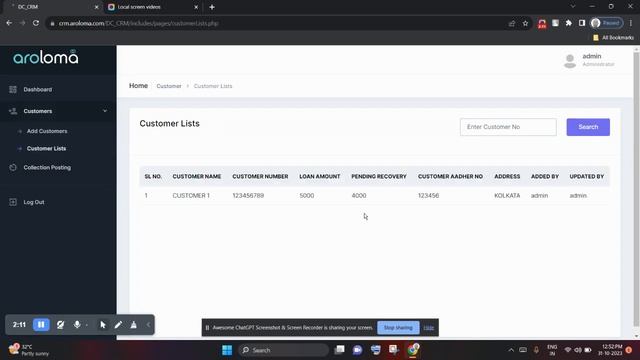Select the recorder highlighter tool
The image size is (640, 360).
(133, 325)
